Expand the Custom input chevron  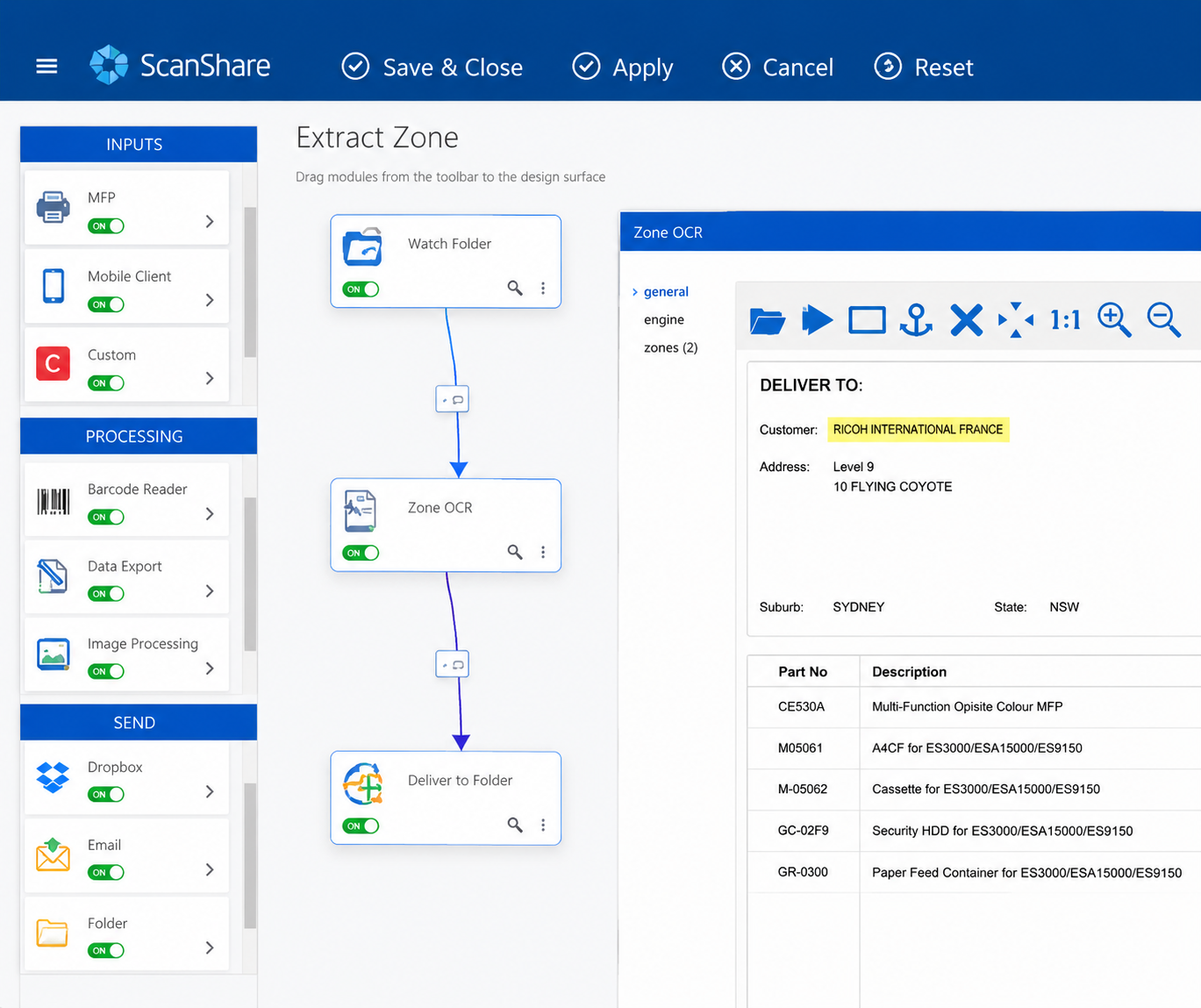pos(210,378)
